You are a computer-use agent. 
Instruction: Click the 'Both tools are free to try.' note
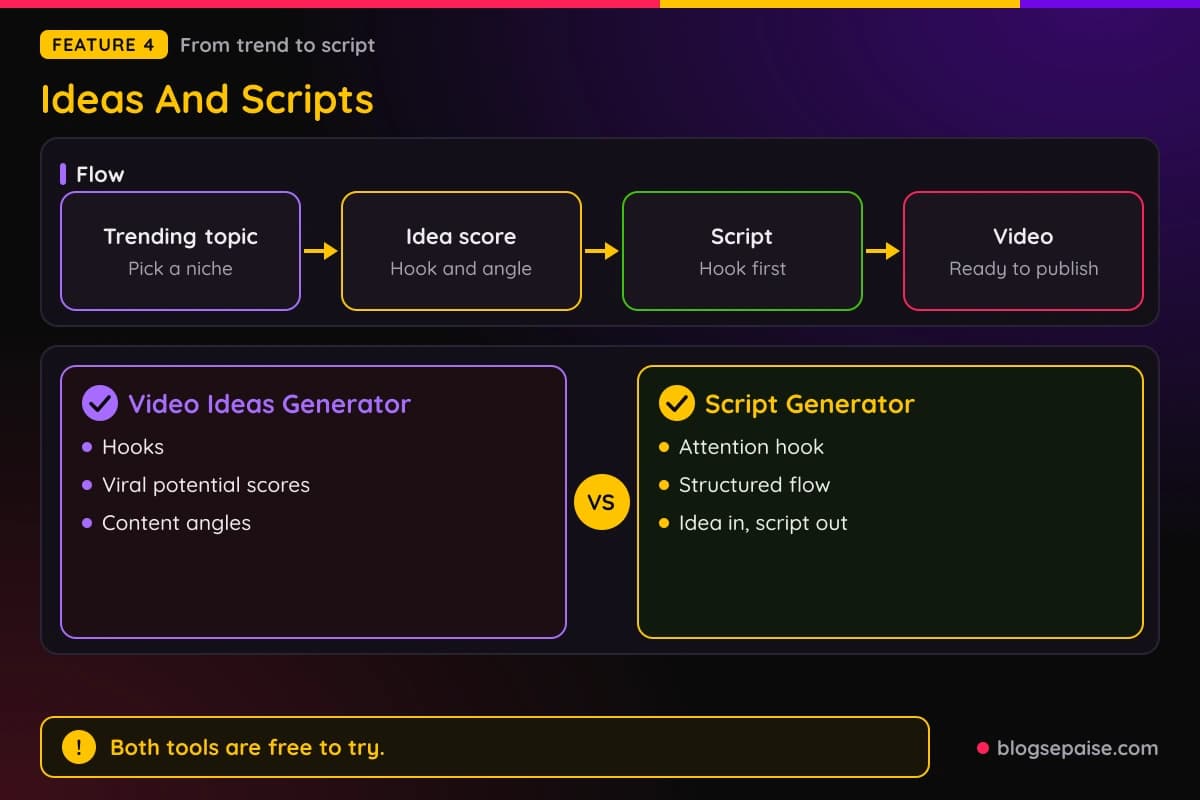247,747
